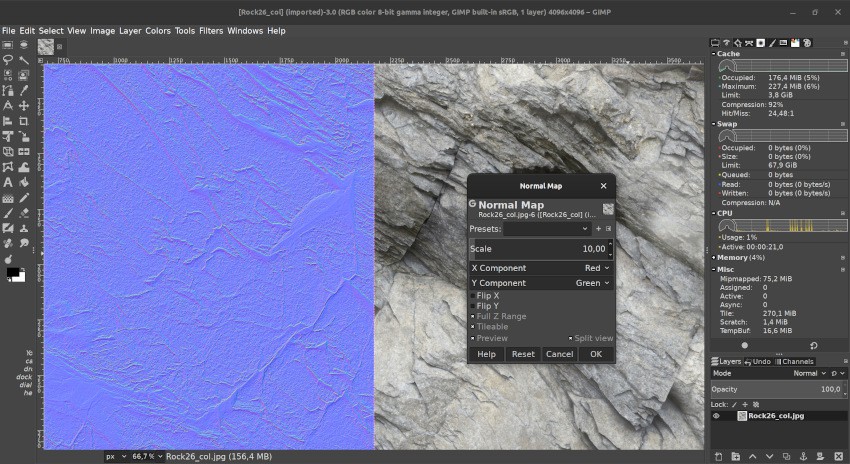Enable the Flip Y checkbox
Viewport: 850px width, 464px height.
tap(475, 306)
